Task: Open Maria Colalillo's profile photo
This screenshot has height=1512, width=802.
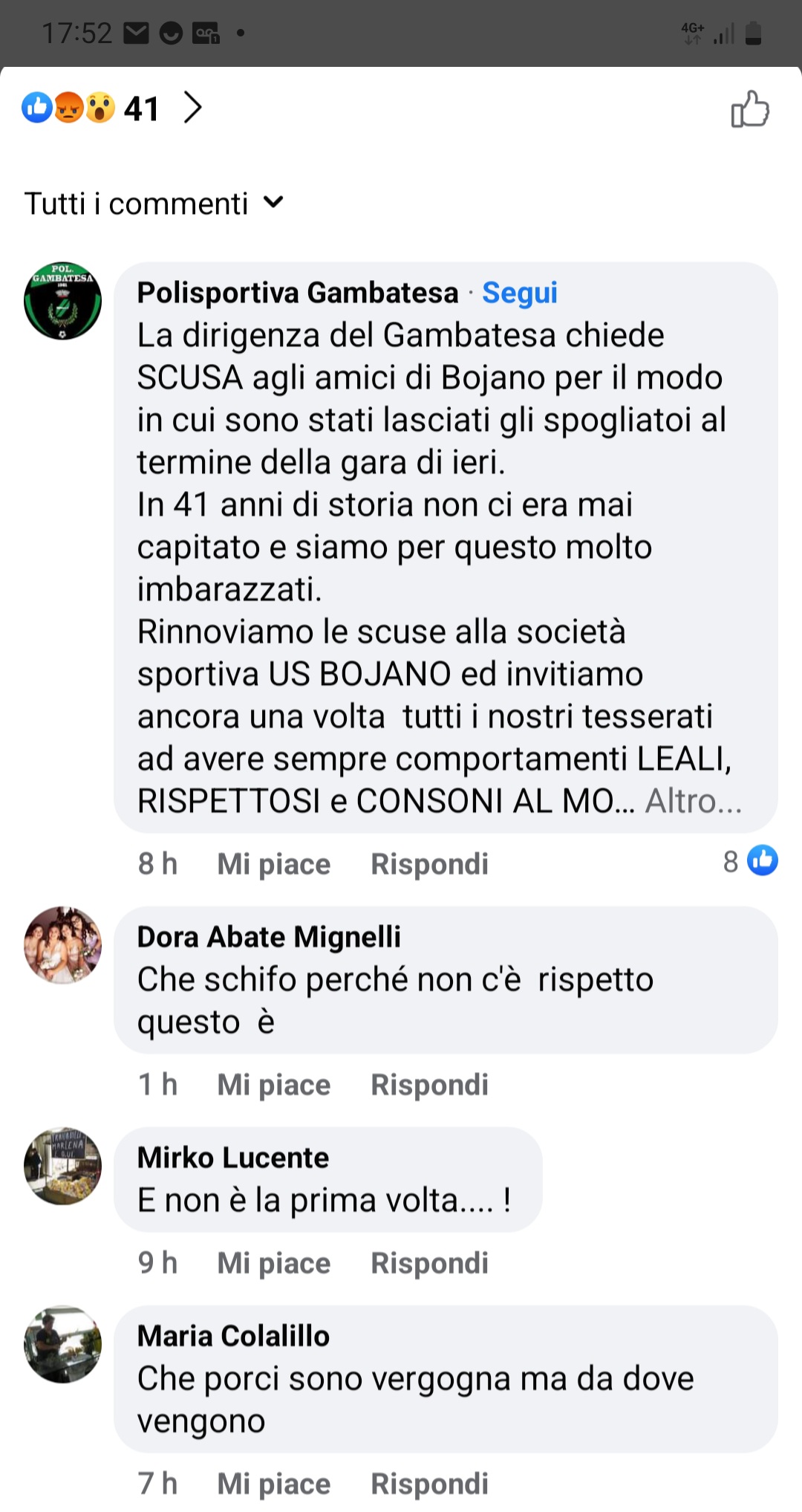Action: 62,1344
